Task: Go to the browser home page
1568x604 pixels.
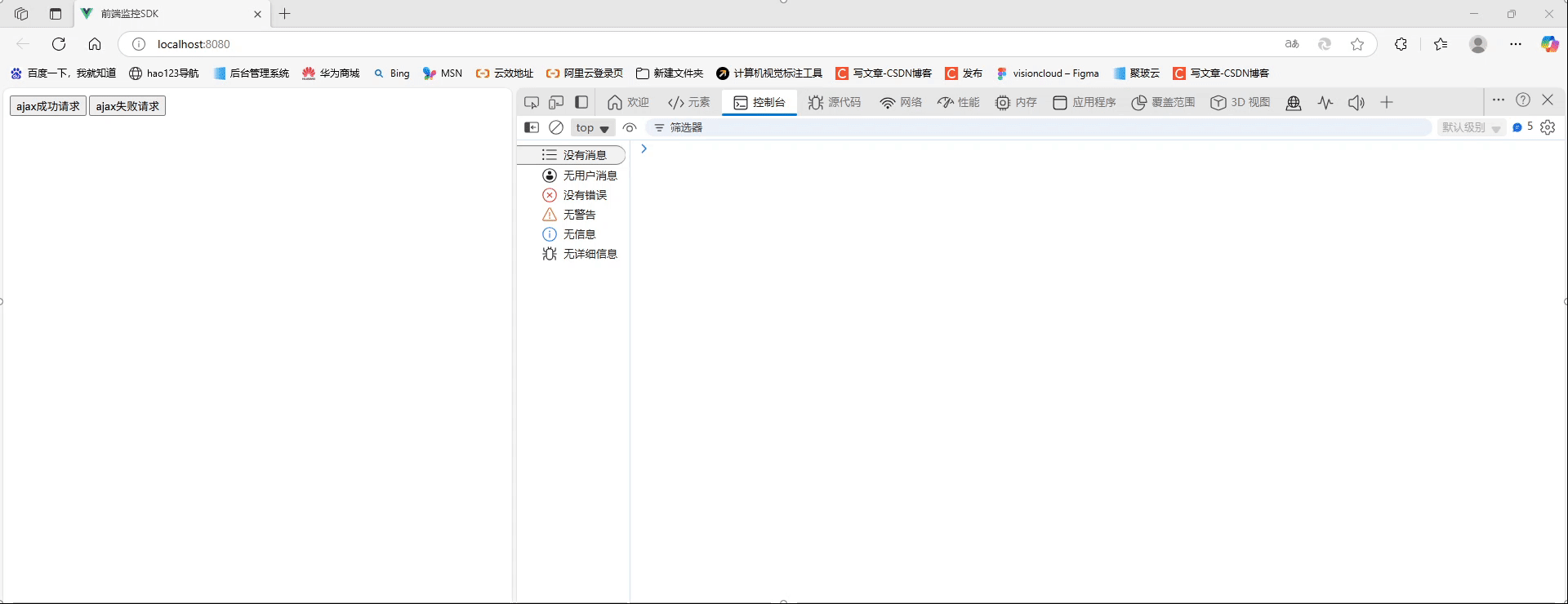Action: 95,44
